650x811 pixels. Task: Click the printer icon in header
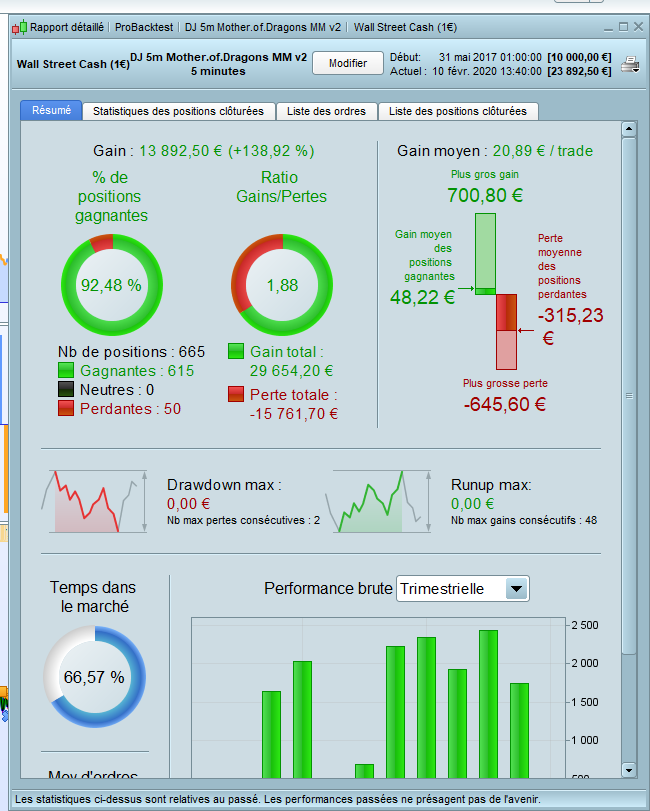pos(630,65)
